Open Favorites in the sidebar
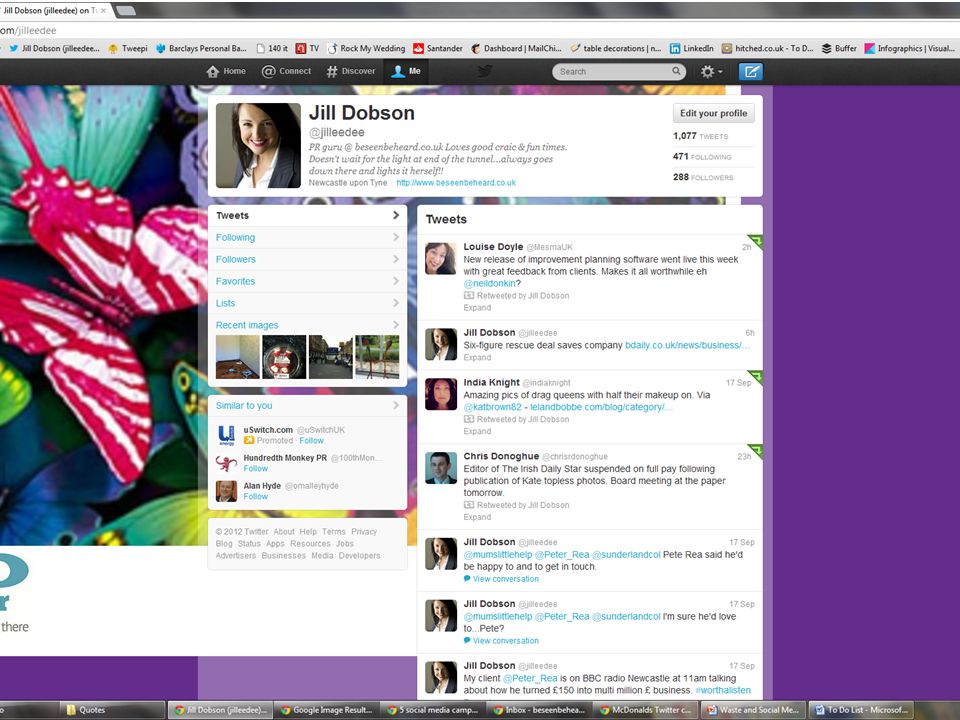This screenshot has height=720, width=960. [307, 282]
